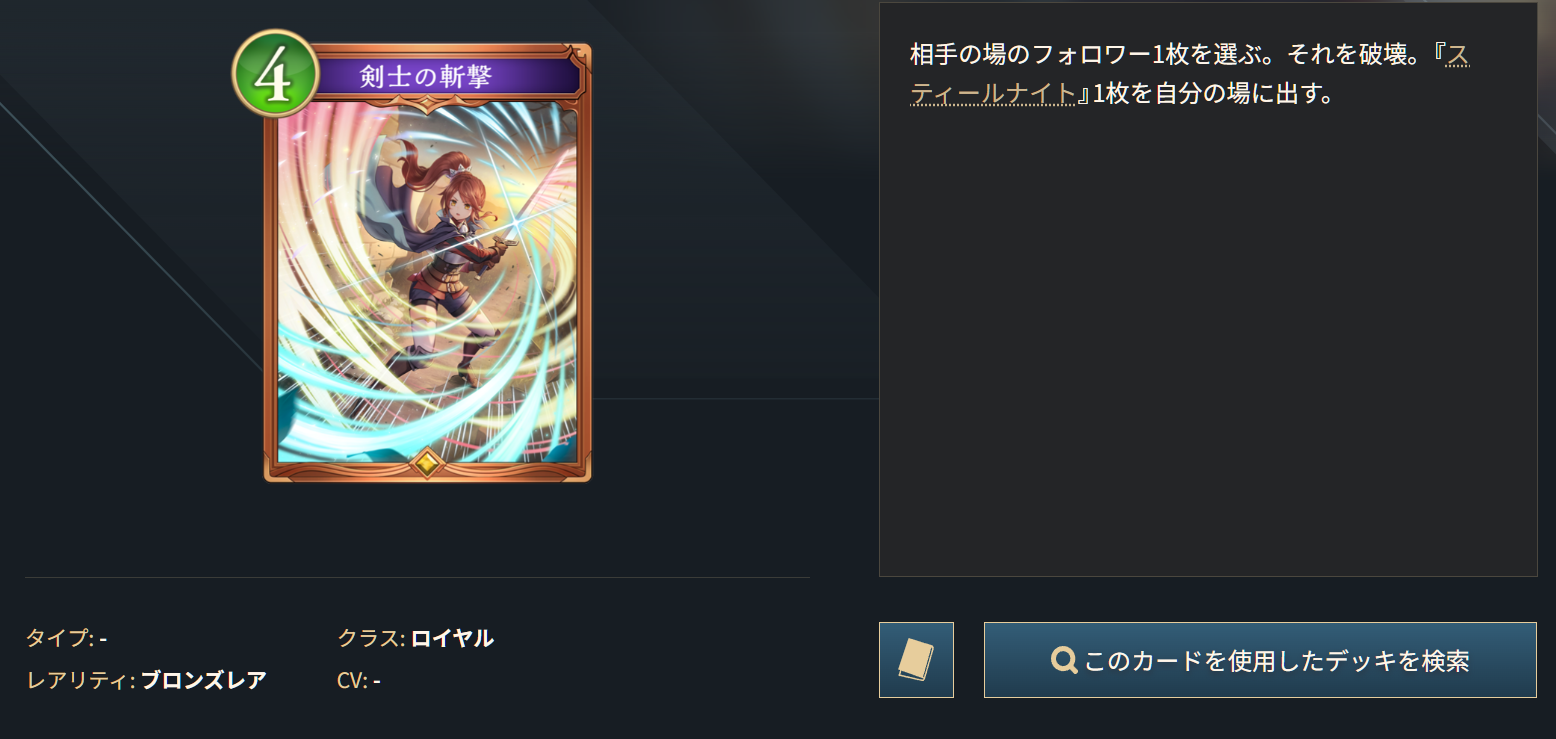Click the ブロンズレア rarity value

click(x=203, y=681)
